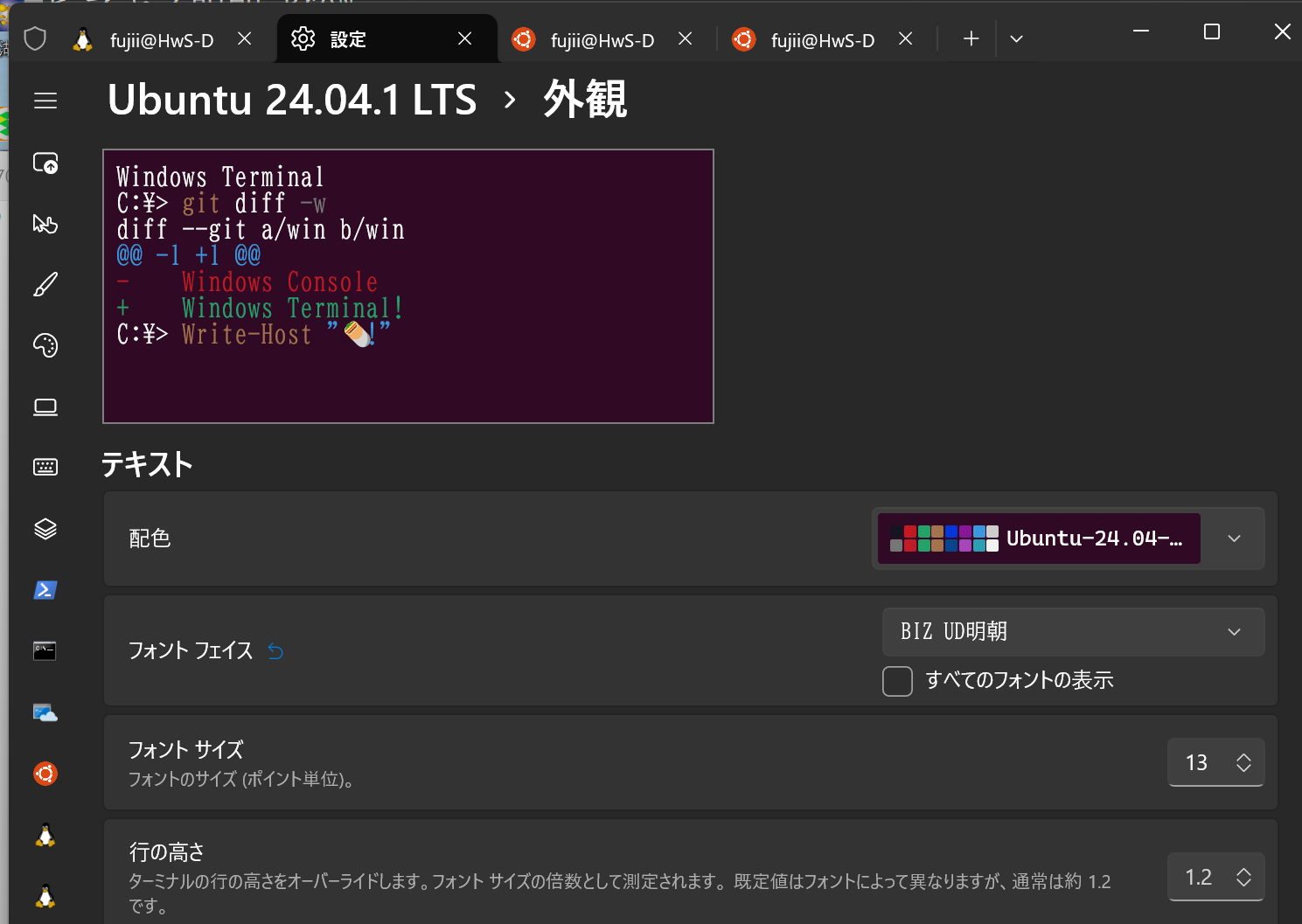
Task: Open the hamburger navigation menu
Action: (x=45, y=101)
